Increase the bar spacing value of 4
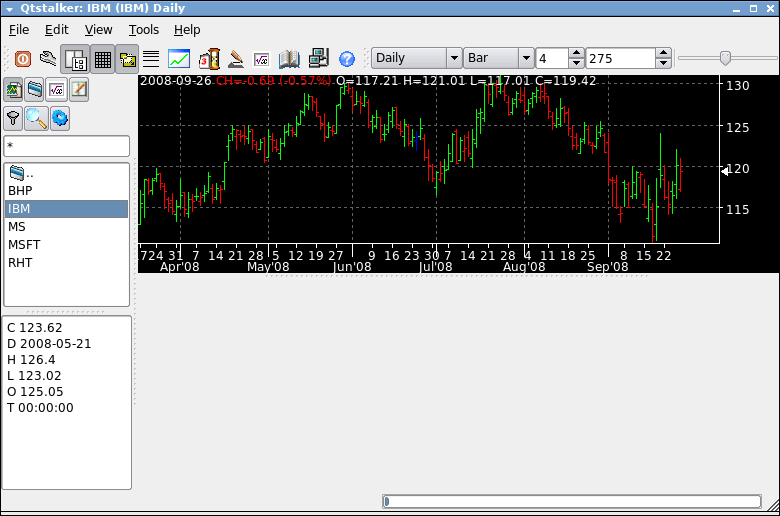Screen dimensions: 780x516 pos(576,53)
